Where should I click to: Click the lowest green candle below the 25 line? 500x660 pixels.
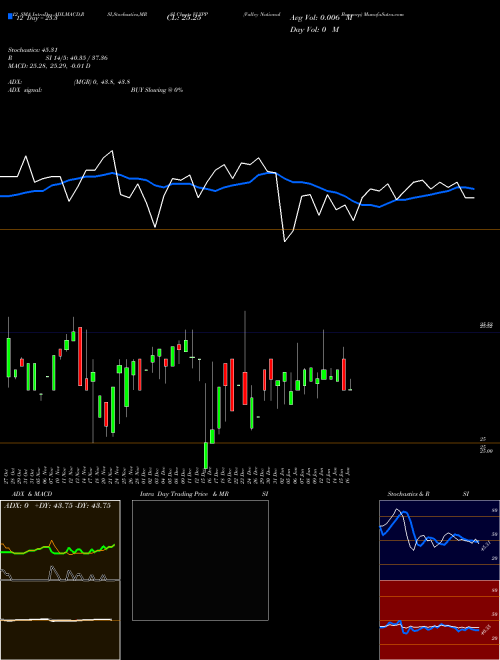point(206,455)
